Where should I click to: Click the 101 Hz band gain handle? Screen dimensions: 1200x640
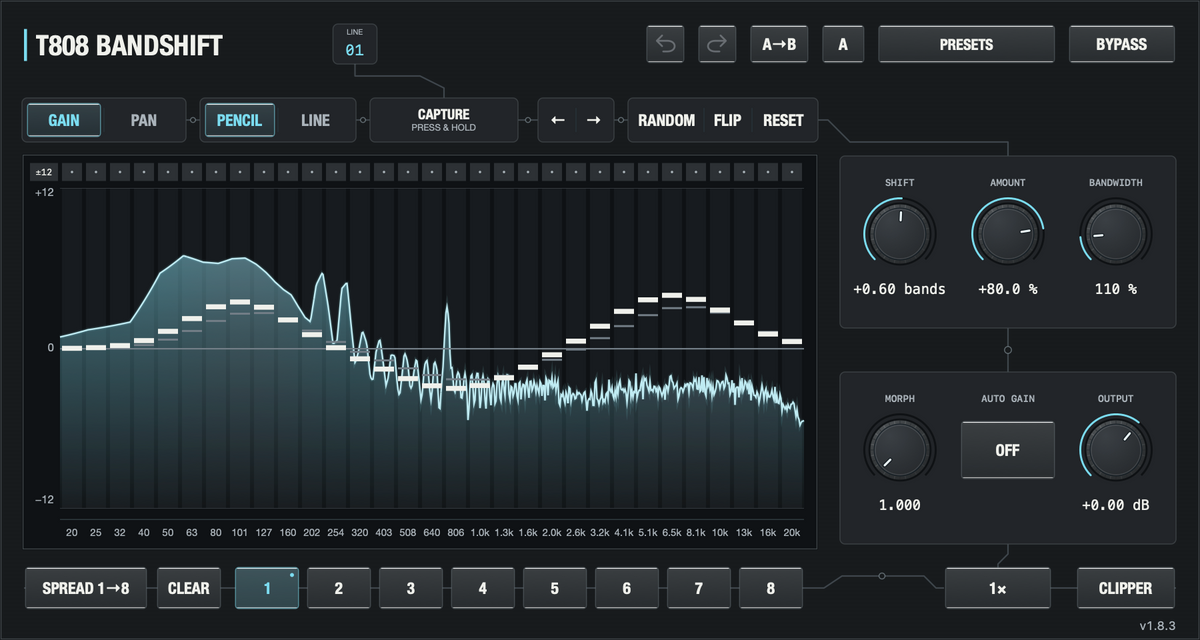(x=240, y=302)
